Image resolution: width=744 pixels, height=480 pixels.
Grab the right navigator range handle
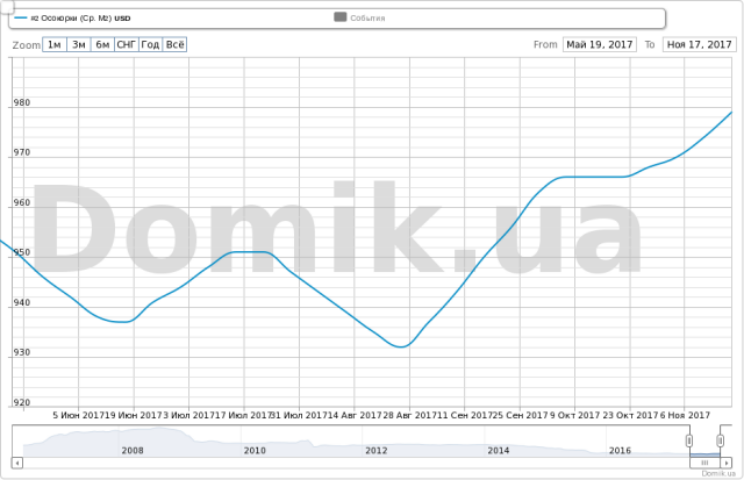point(720,441)
